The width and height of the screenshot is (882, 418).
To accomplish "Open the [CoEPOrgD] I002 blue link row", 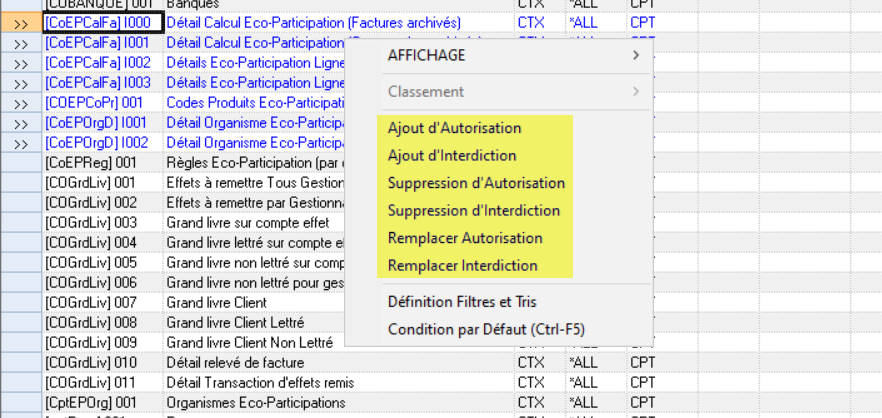I will click(x=96, y=143).
